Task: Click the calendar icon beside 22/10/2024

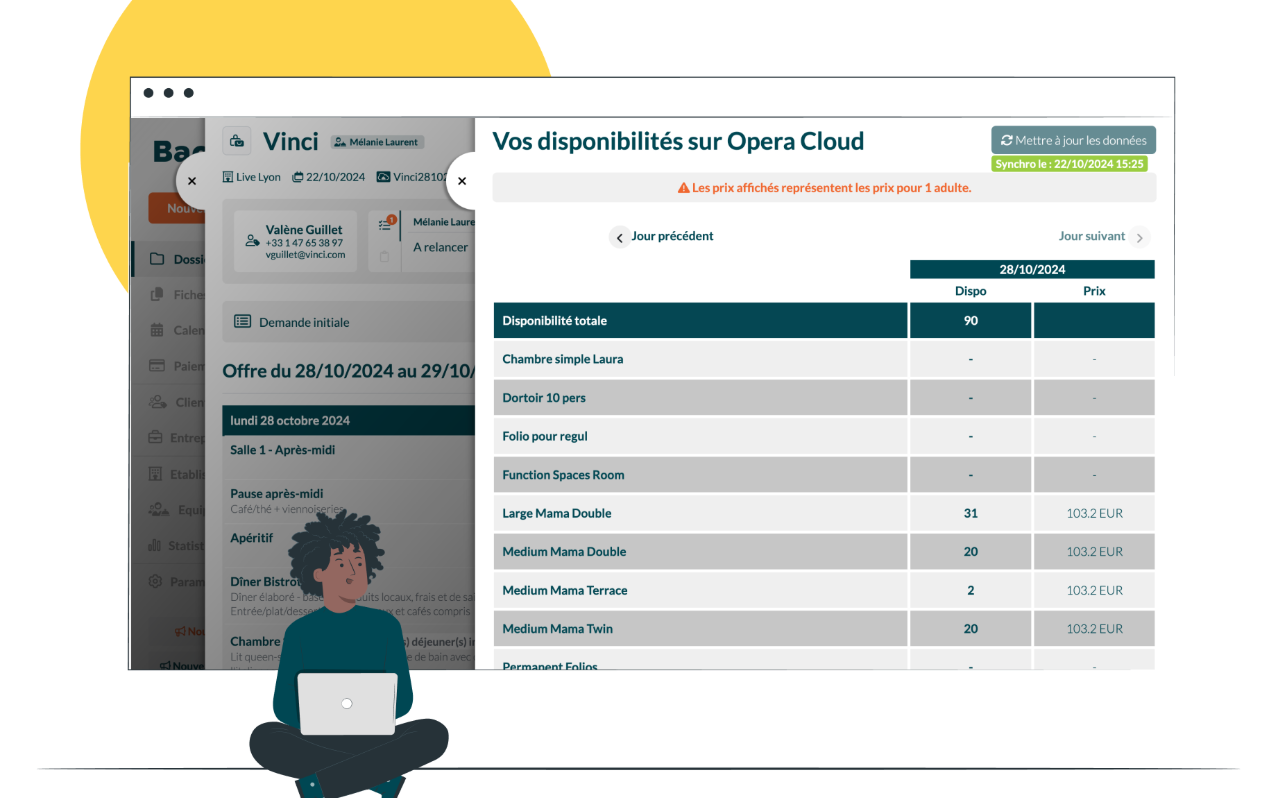Action: pyautogui.click(x=298, y=177)
